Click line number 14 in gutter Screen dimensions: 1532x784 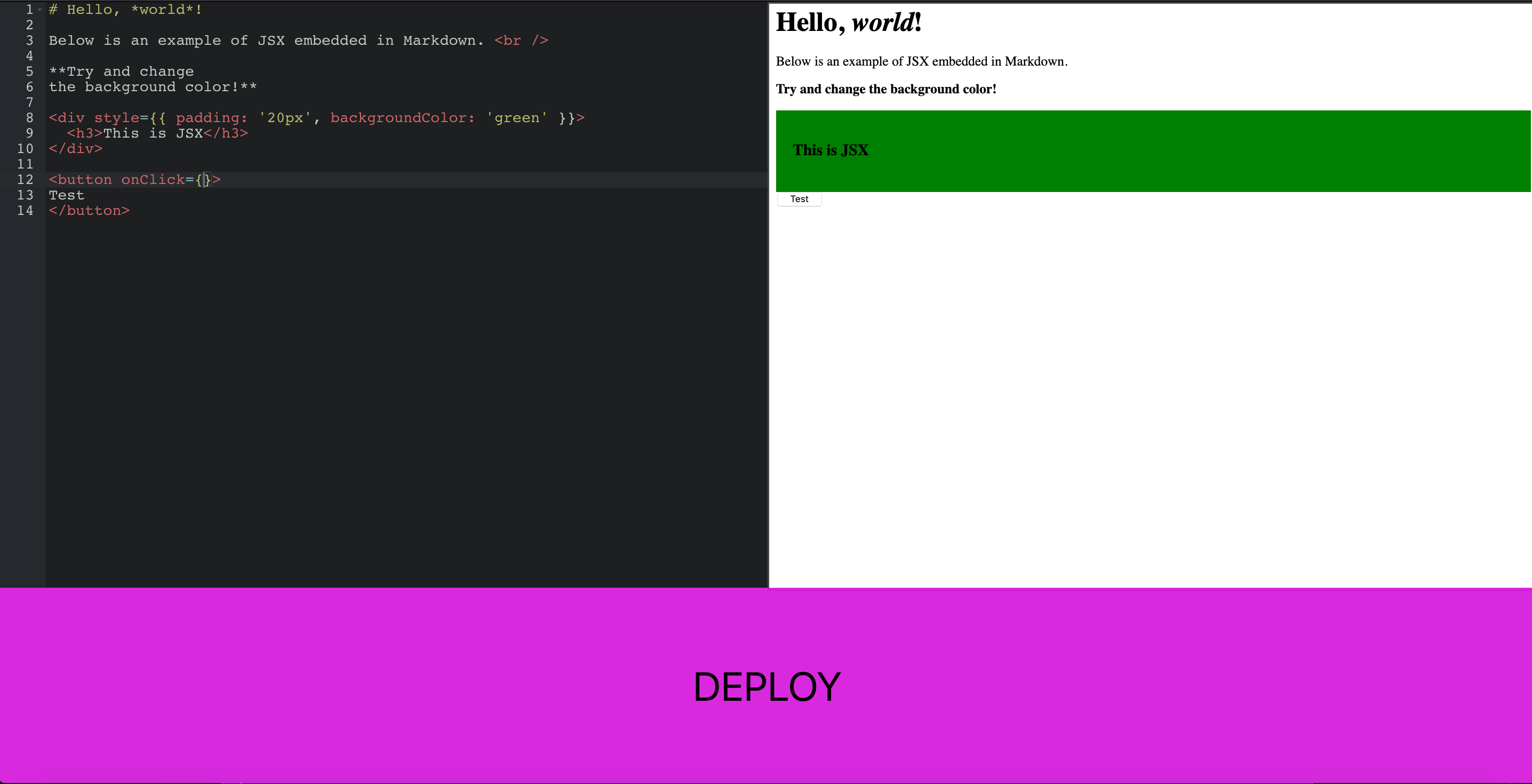(25, 211)
